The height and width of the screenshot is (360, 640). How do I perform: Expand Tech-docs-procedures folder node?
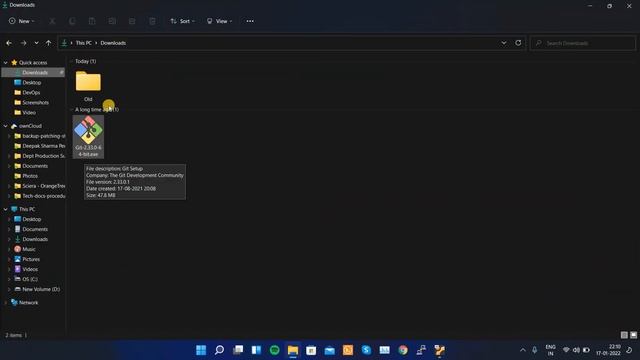[x=9, y=196]
